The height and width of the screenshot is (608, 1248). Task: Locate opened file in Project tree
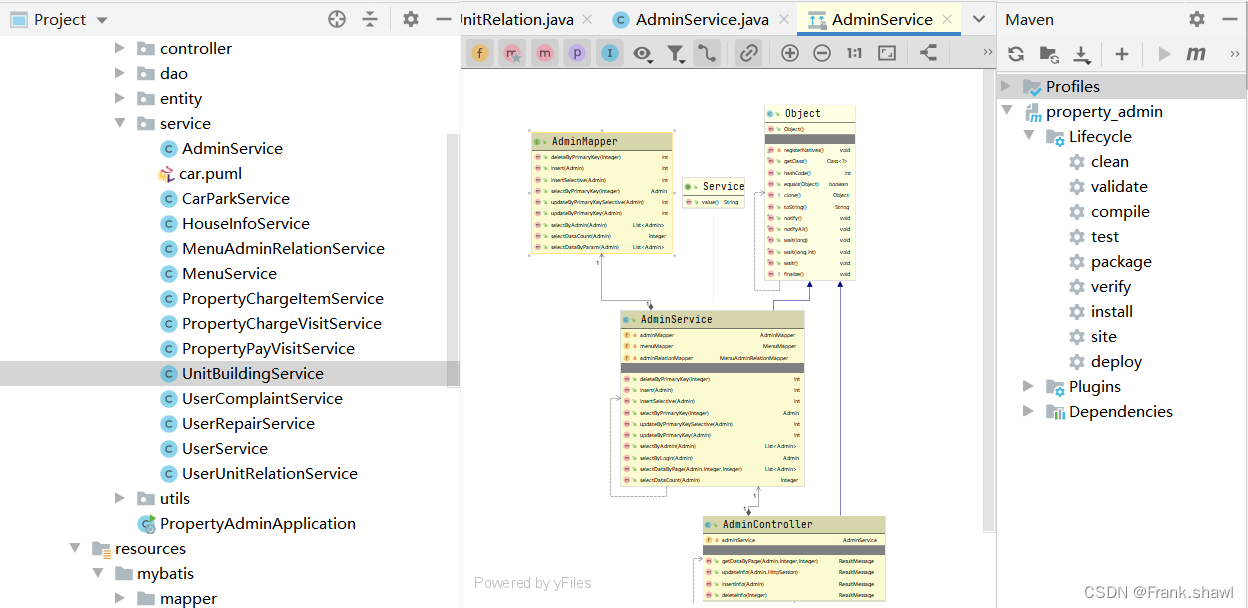click(337, 19)
